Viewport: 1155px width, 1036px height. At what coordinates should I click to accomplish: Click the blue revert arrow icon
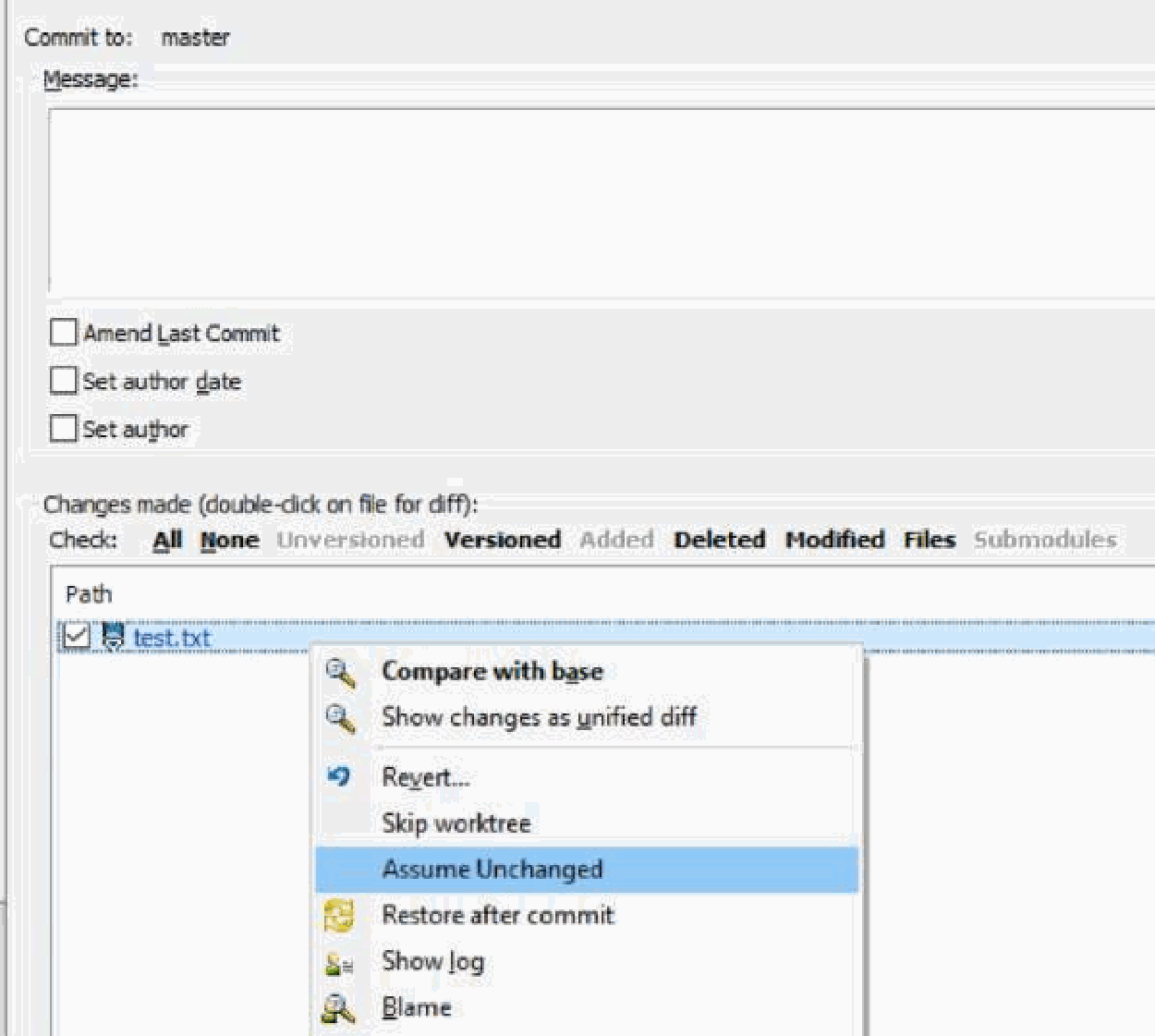click(x=339, y=776)
